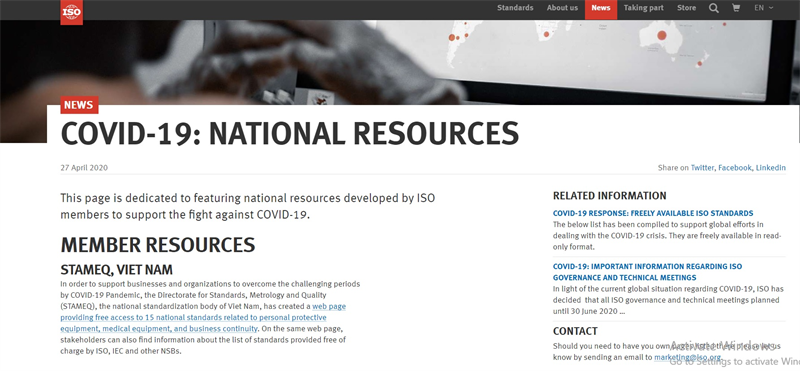Viewport: 800px width, 371px height.
Task: Open COVID-19 Response freely available ISO standards link
Action: point(653,213)
